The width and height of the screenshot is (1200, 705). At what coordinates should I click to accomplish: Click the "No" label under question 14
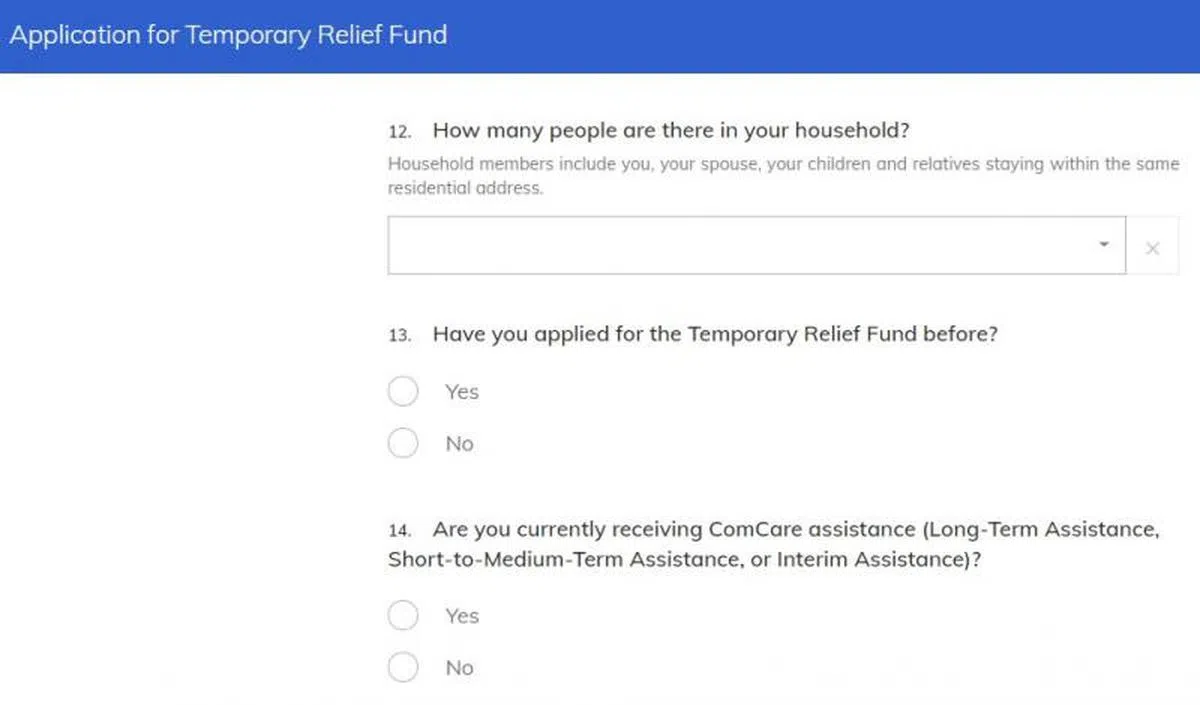click(x=459, y=668)
